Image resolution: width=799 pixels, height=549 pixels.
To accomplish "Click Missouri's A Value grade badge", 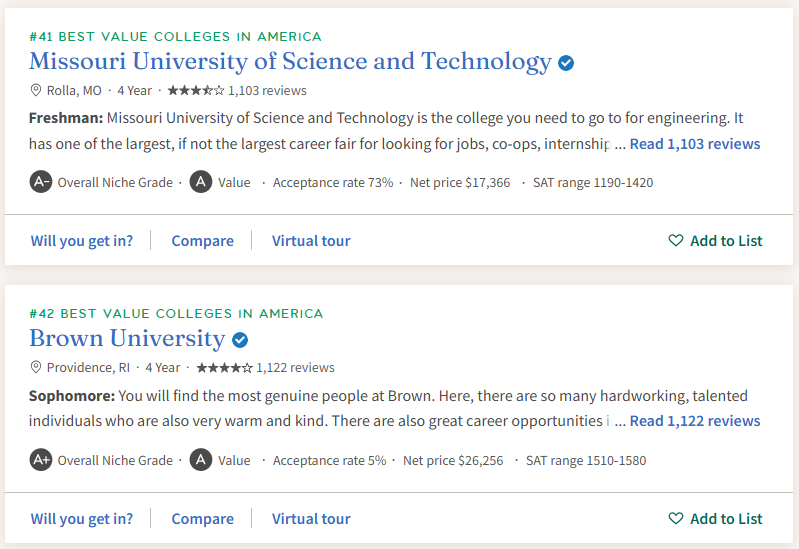I will (201, 183).
